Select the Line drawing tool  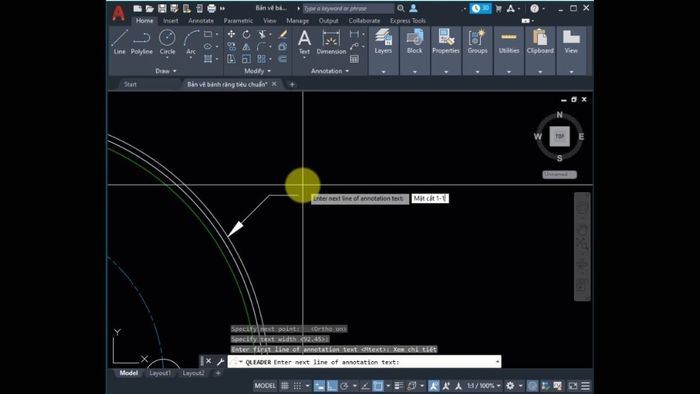119,42
